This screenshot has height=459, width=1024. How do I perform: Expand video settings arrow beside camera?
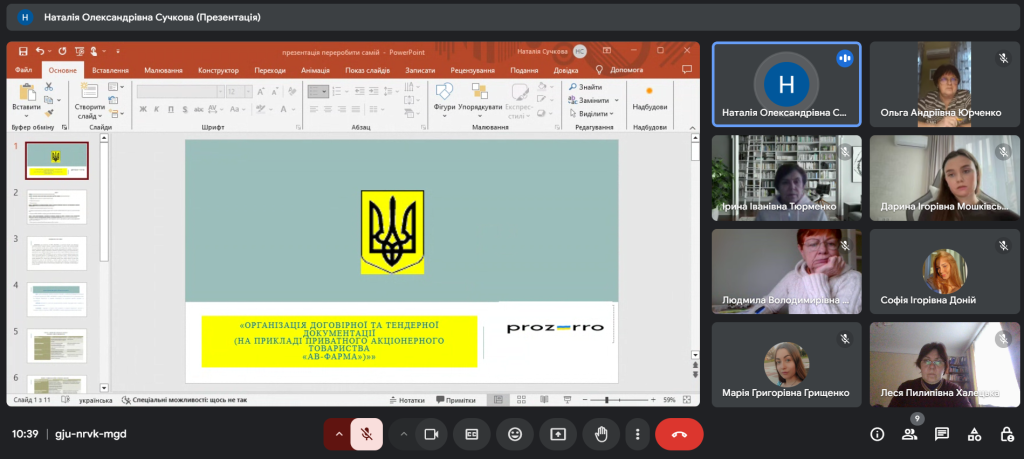(x=404, y=434)
